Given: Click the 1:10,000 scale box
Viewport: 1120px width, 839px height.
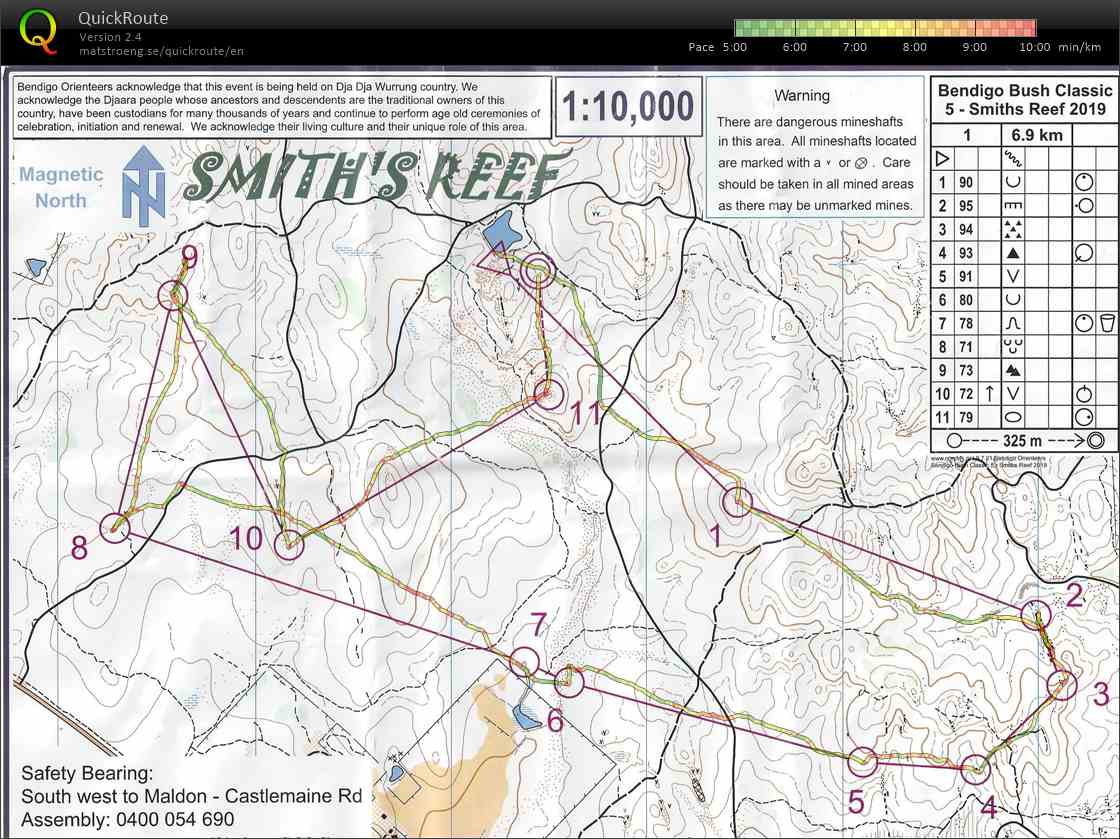Looking at the screenshot, I should [628, 107].
